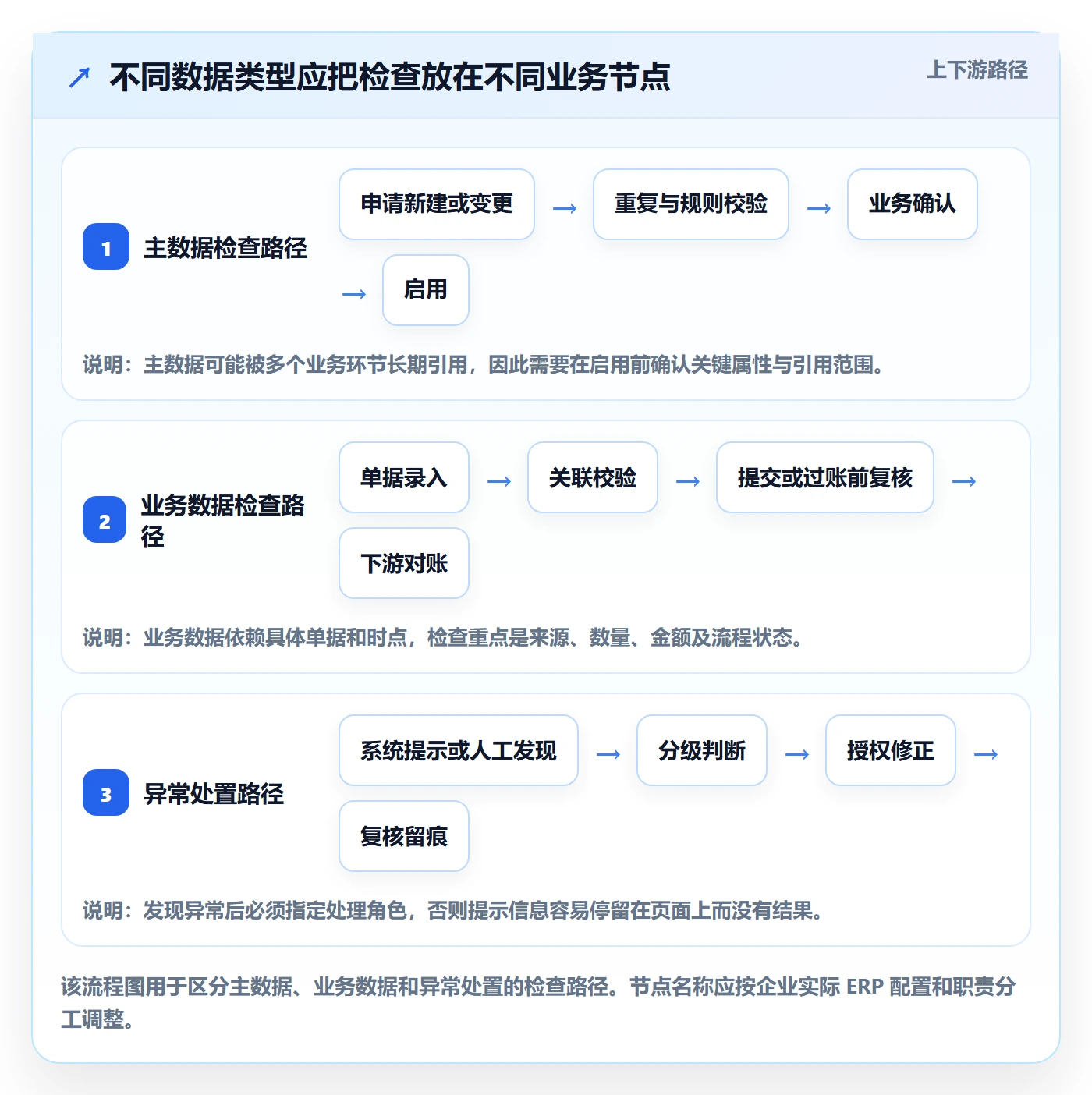Select the title '不同数据类型应把检查放在不同业务节点'
This screenshot has width=1092, height=1095.
tap(390, 77)
